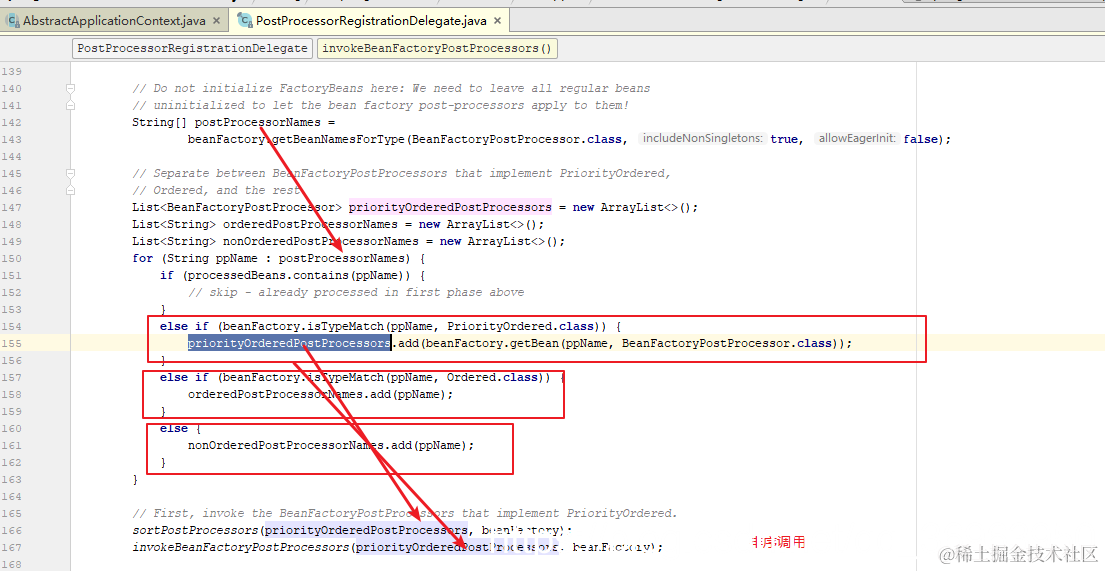Click 'BeanFactoryPostProcessor.class' on line 143
1105x571 pixels.
516,140
